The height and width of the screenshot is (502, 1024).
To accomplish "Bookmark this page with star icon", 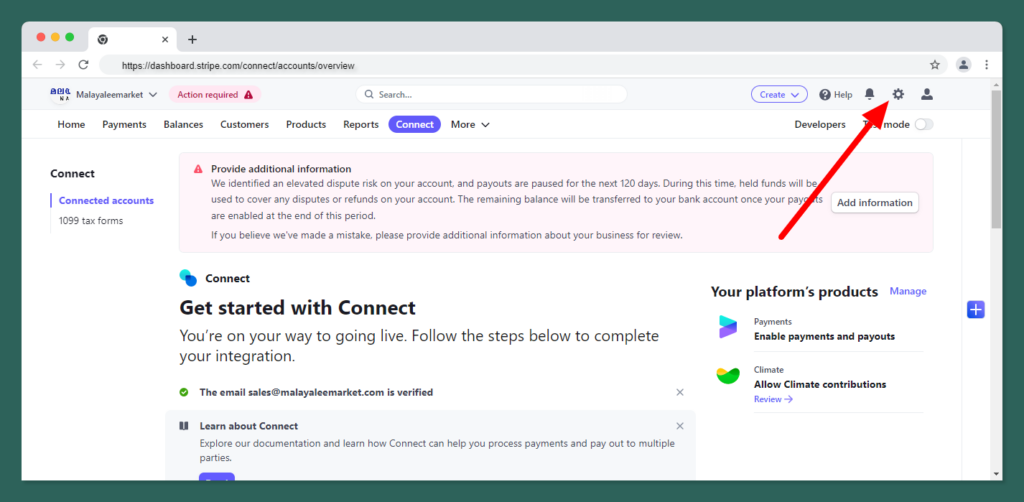I will (935, 65).
